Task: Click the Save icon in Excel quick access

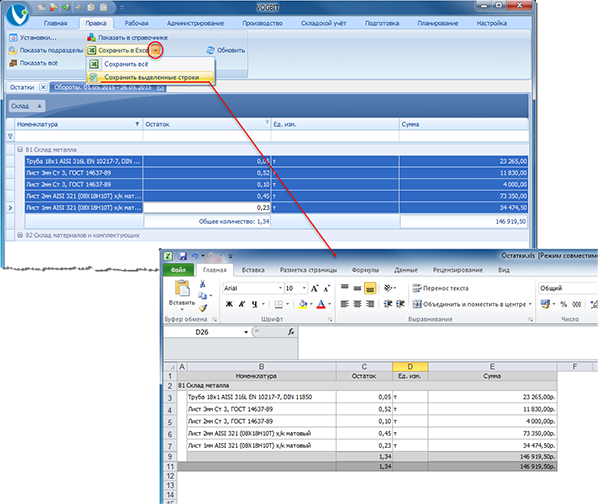Action: click(x=184, y=256)
